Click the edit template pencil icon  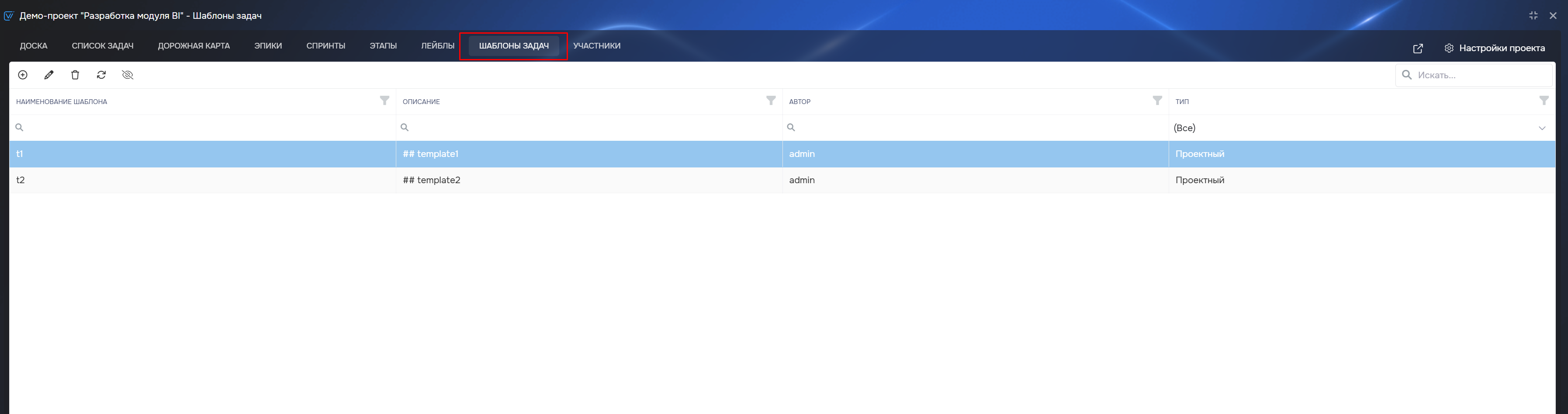pyautogui.click(x=48, y=75)
